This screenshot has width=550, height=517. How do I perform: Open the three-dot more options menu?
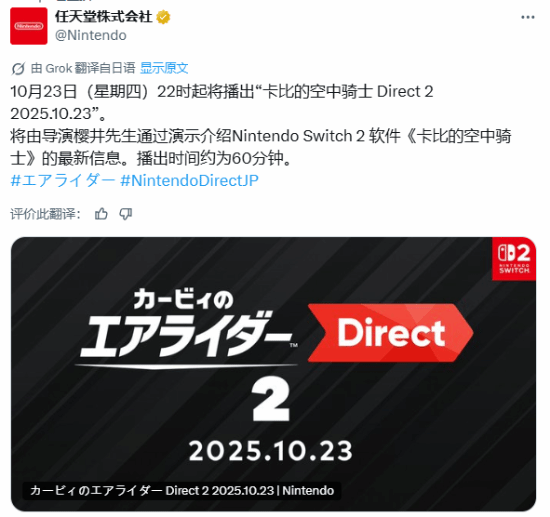pyautogui.click(x=528, y=17)
